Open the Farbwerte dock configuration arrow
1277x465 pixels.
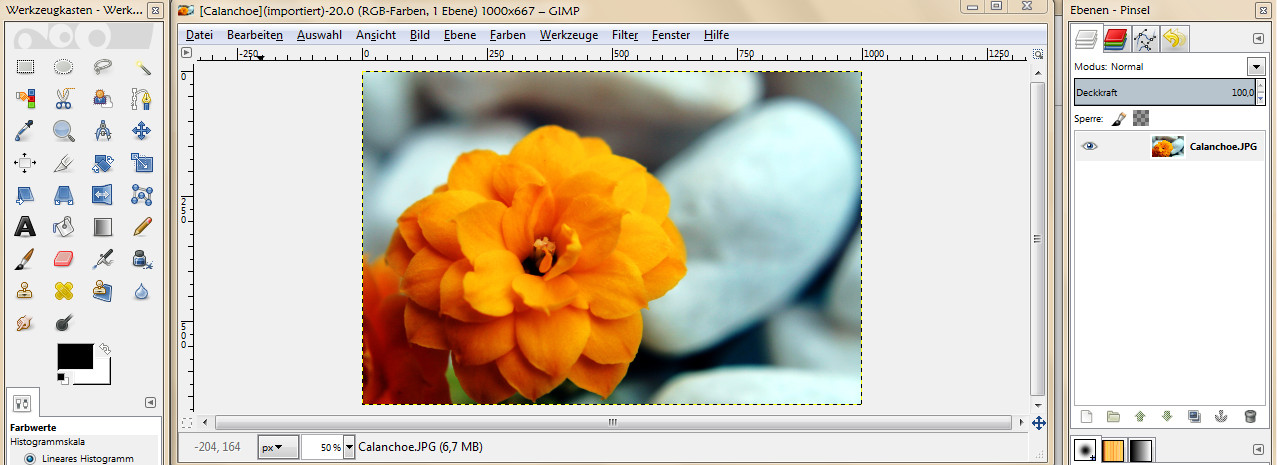pyautogui.click(x=150, y=402)
